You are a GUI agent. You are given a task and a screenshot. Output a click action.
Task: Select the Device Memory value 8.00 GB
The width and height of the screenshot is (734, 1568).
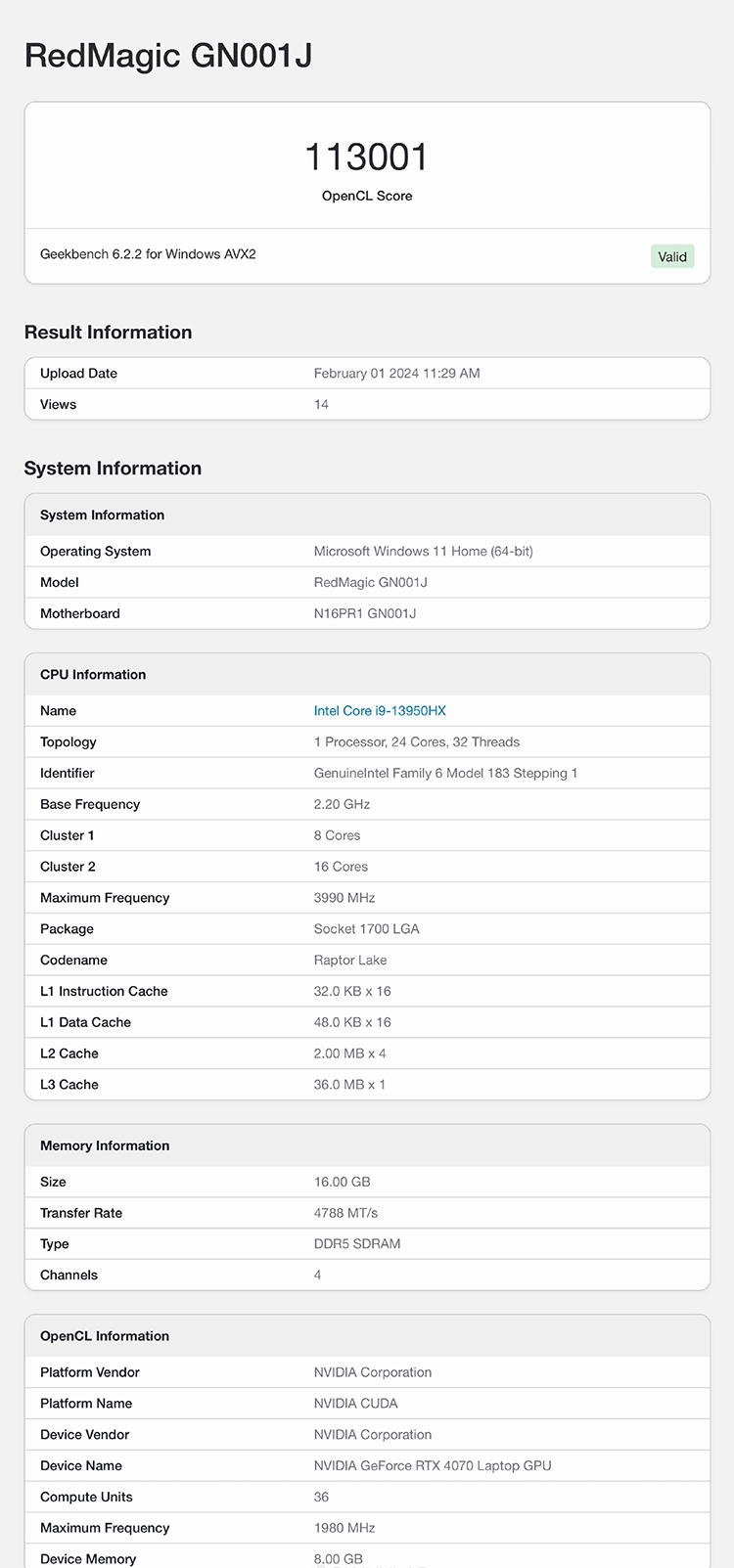[338, 1559]
